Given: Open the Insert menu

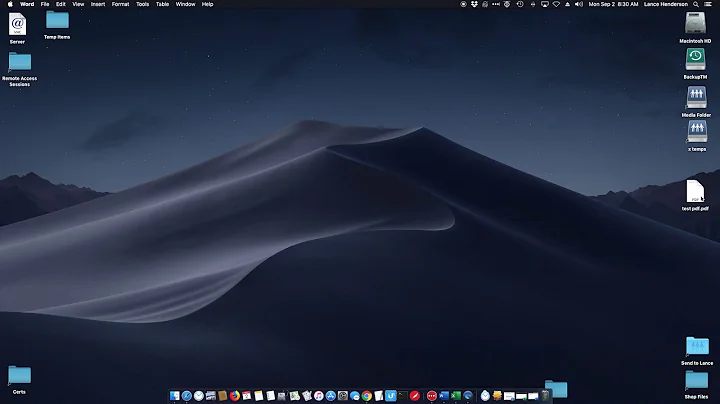Looking at the screenshot, I should (98, 4).
